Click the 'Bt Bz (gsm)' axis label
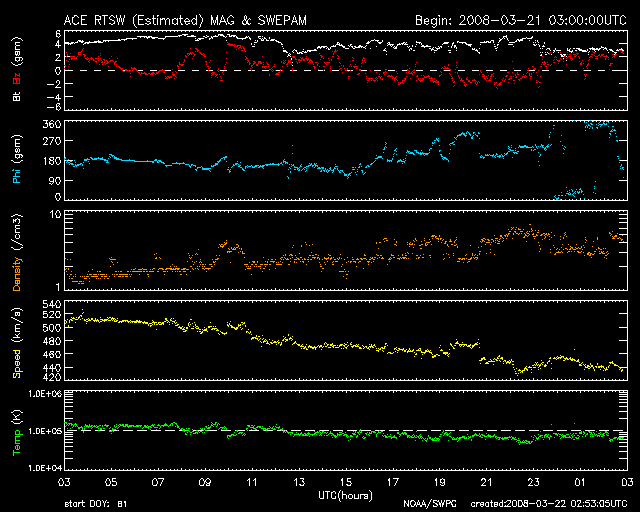Viewport: 640px width, 512px height. [x=17, y=69]
